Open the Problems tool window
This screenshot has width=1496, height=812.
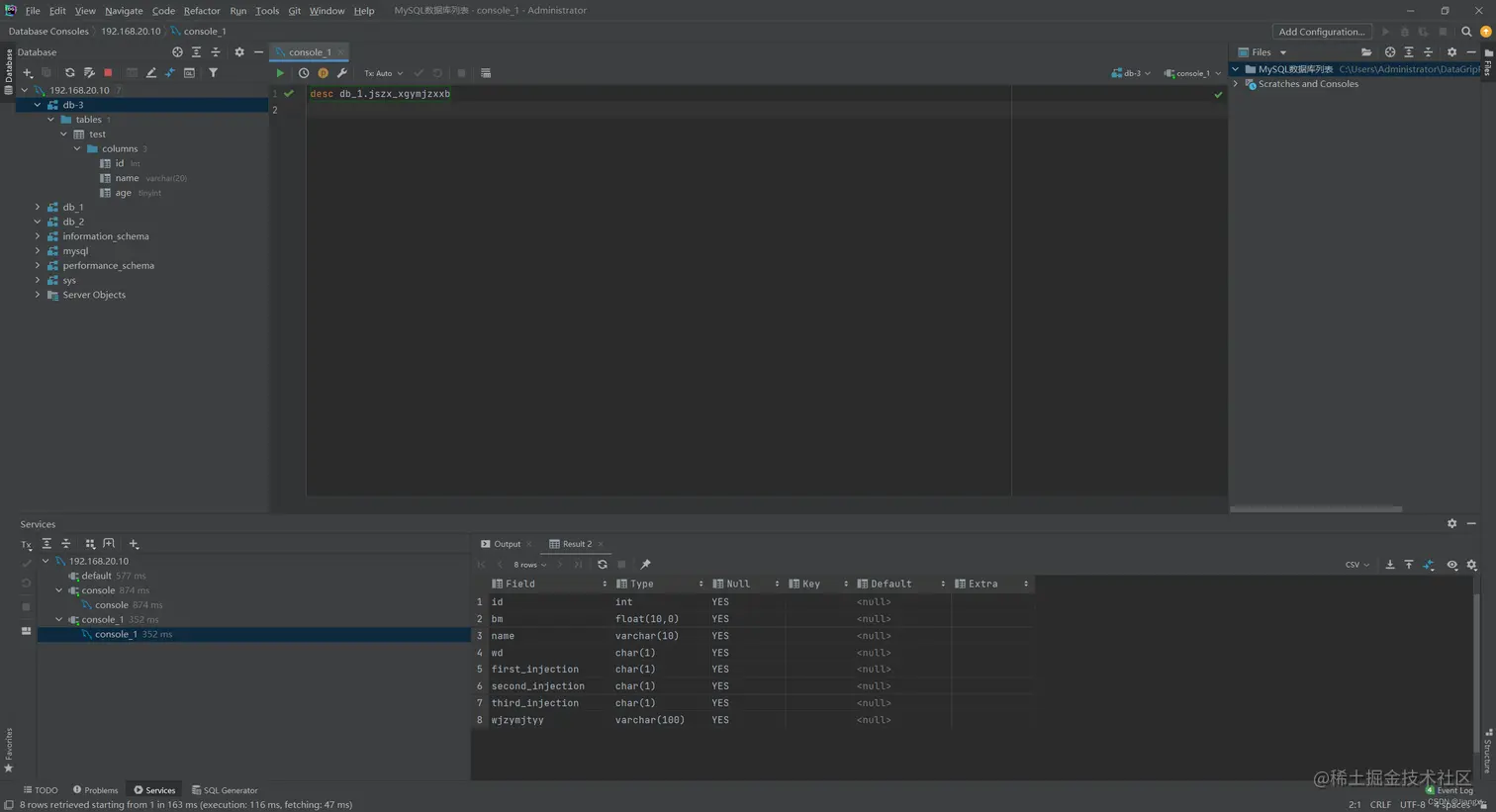pos(95,790)
